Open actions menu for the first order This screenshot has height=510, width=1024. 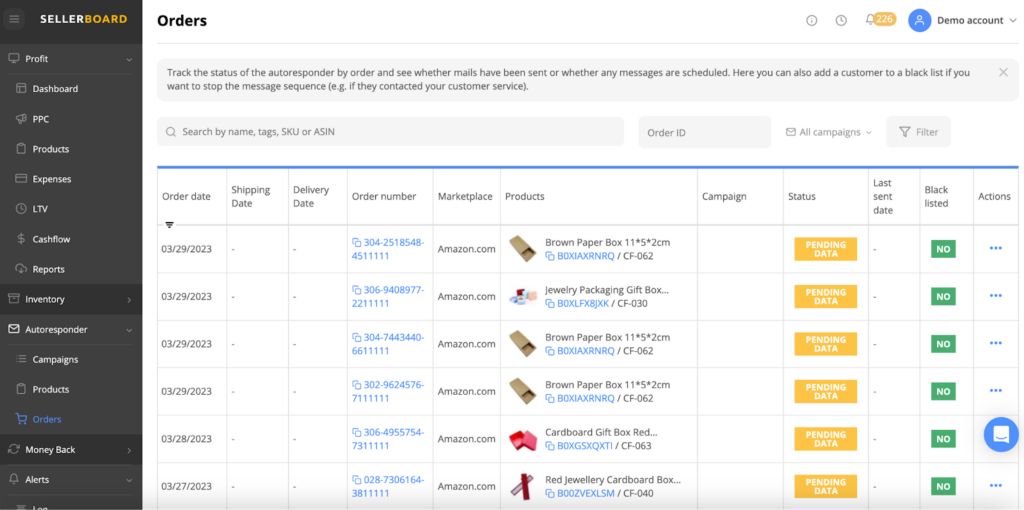995,249
